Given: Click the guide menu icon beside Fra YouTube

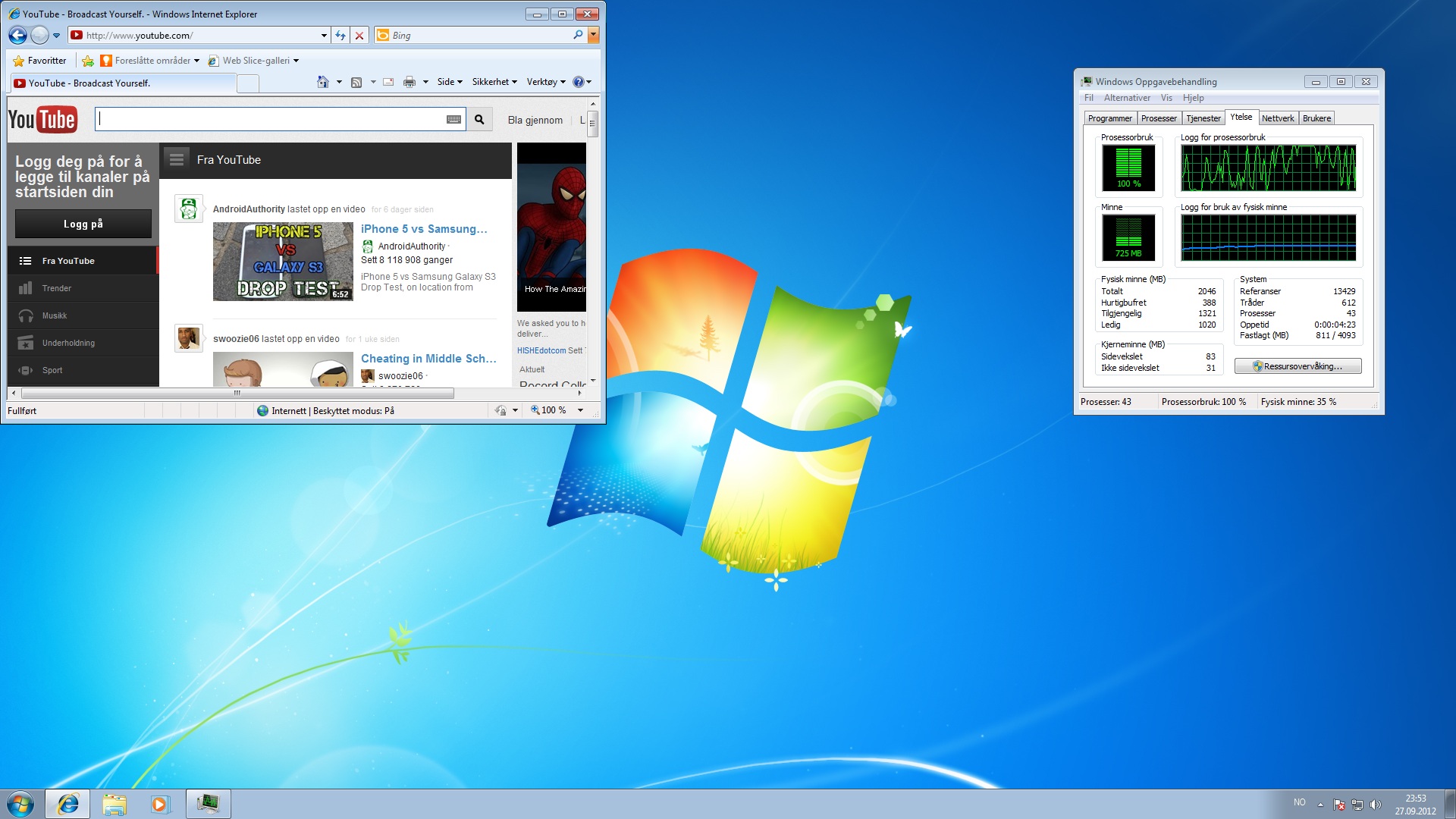Looking at the screenshot, I should click(177, 159).
